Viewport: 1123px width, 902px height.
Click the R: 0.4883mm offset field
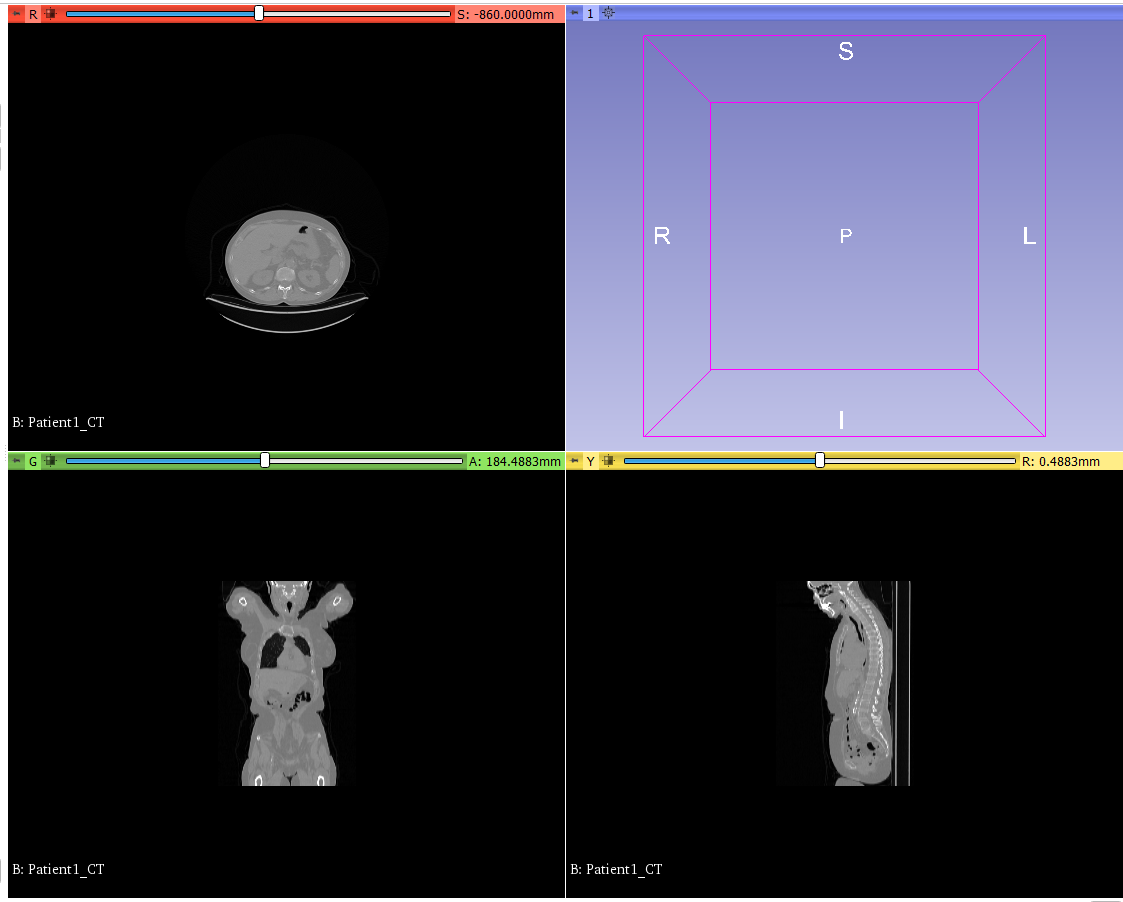coord(1061,461)
